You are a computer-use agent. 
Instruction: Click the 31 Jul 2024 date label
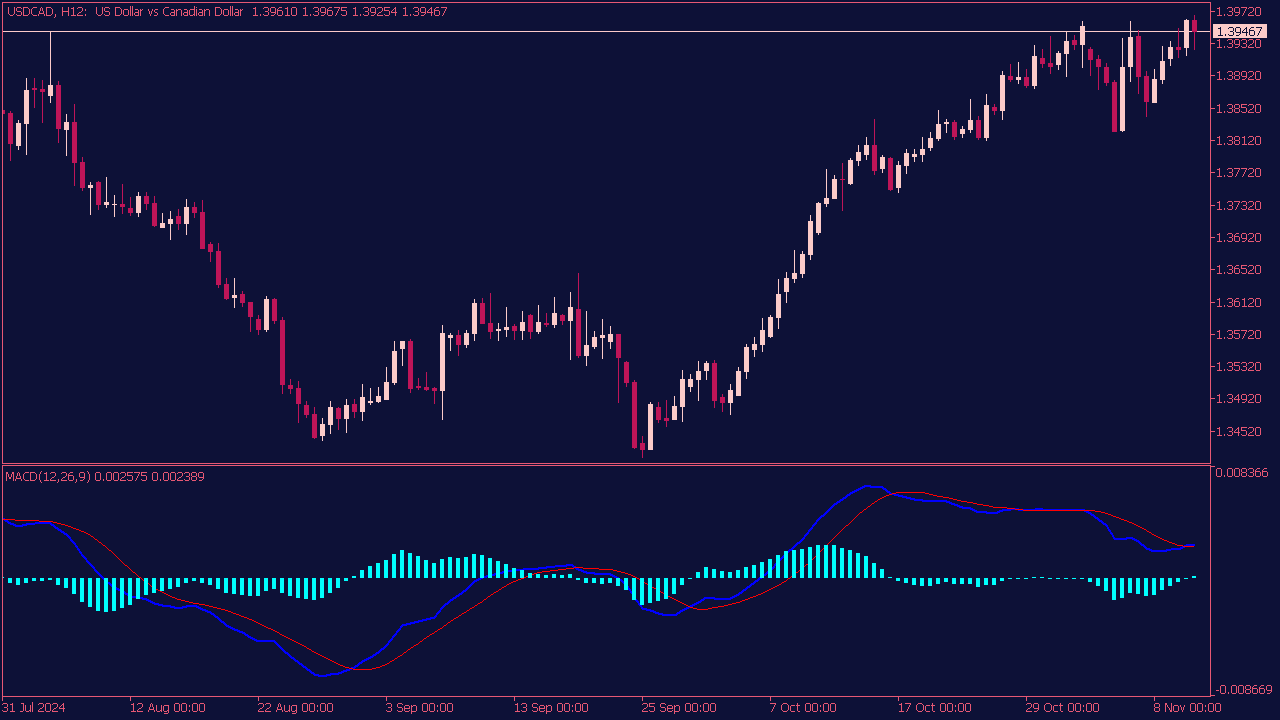tap(34, 708)
